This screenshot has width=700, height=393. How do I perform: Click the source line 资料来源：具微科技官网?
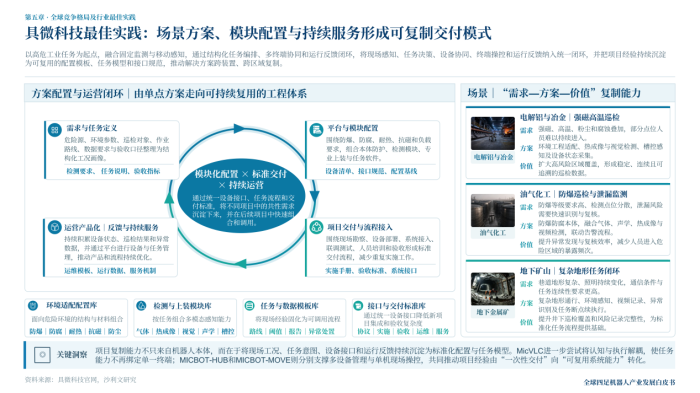point(81,380)
